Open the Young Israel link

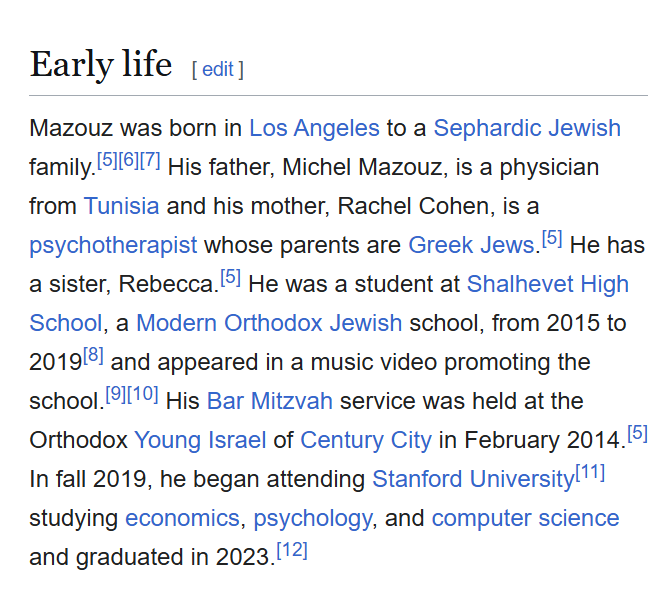[x=200, y=440]
